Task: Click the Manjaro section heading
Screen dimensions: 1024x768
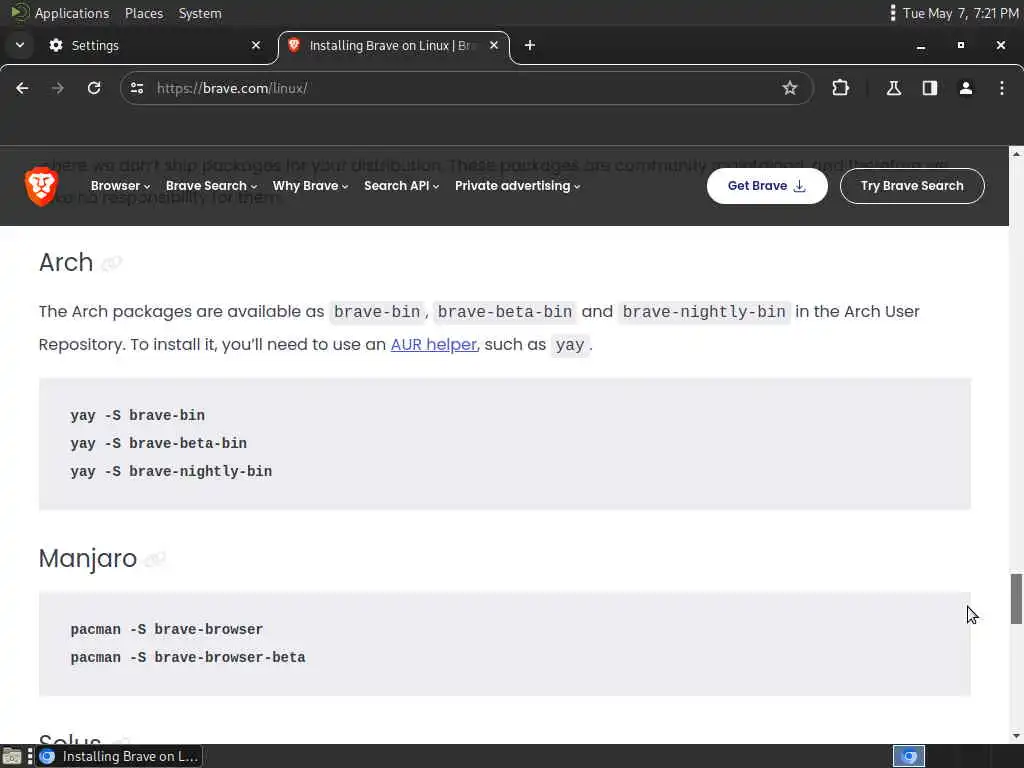Action: point(88,558)
